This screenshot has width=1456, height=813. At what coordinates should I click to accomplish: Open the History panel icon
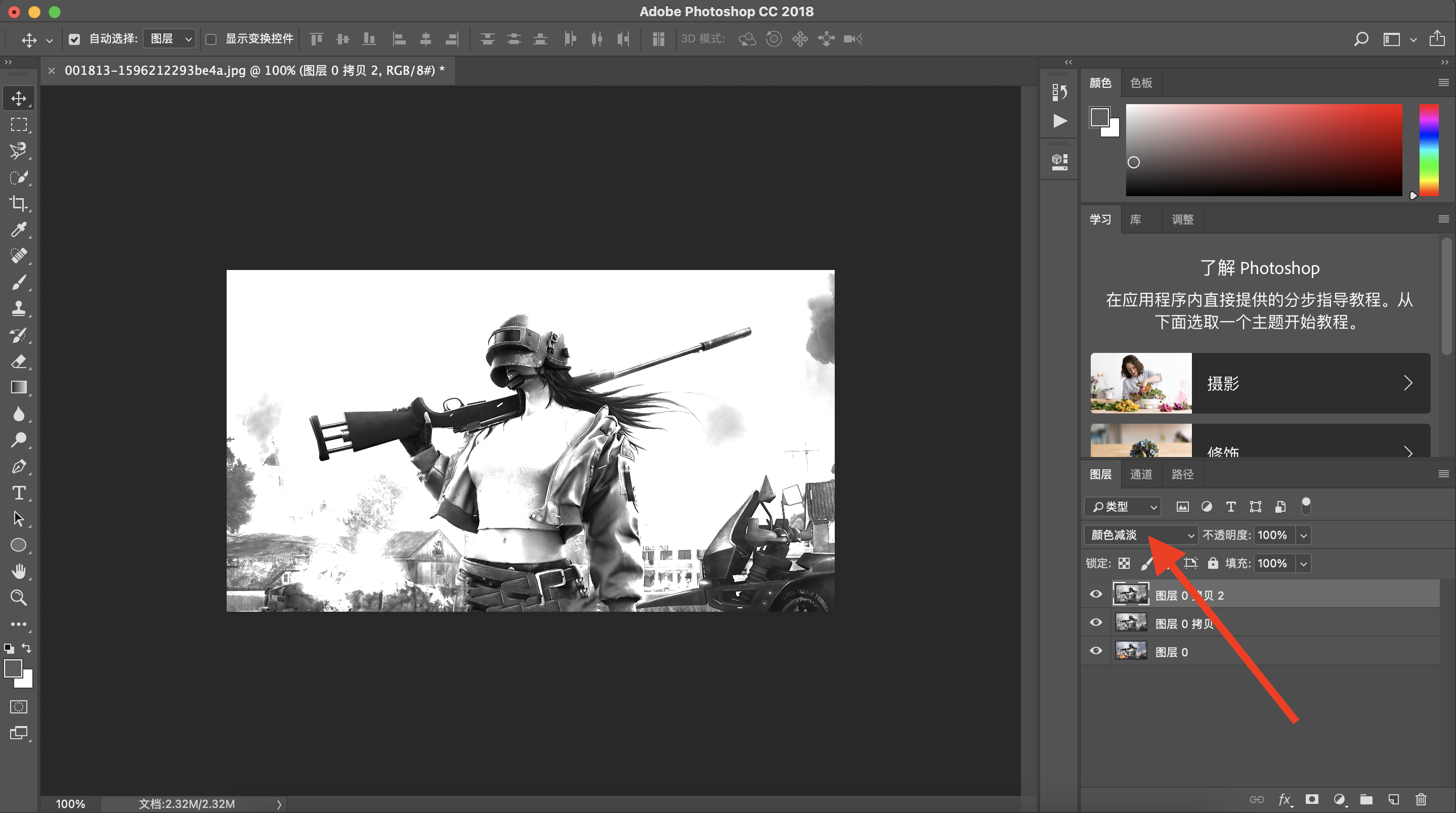coord(1060,92)
